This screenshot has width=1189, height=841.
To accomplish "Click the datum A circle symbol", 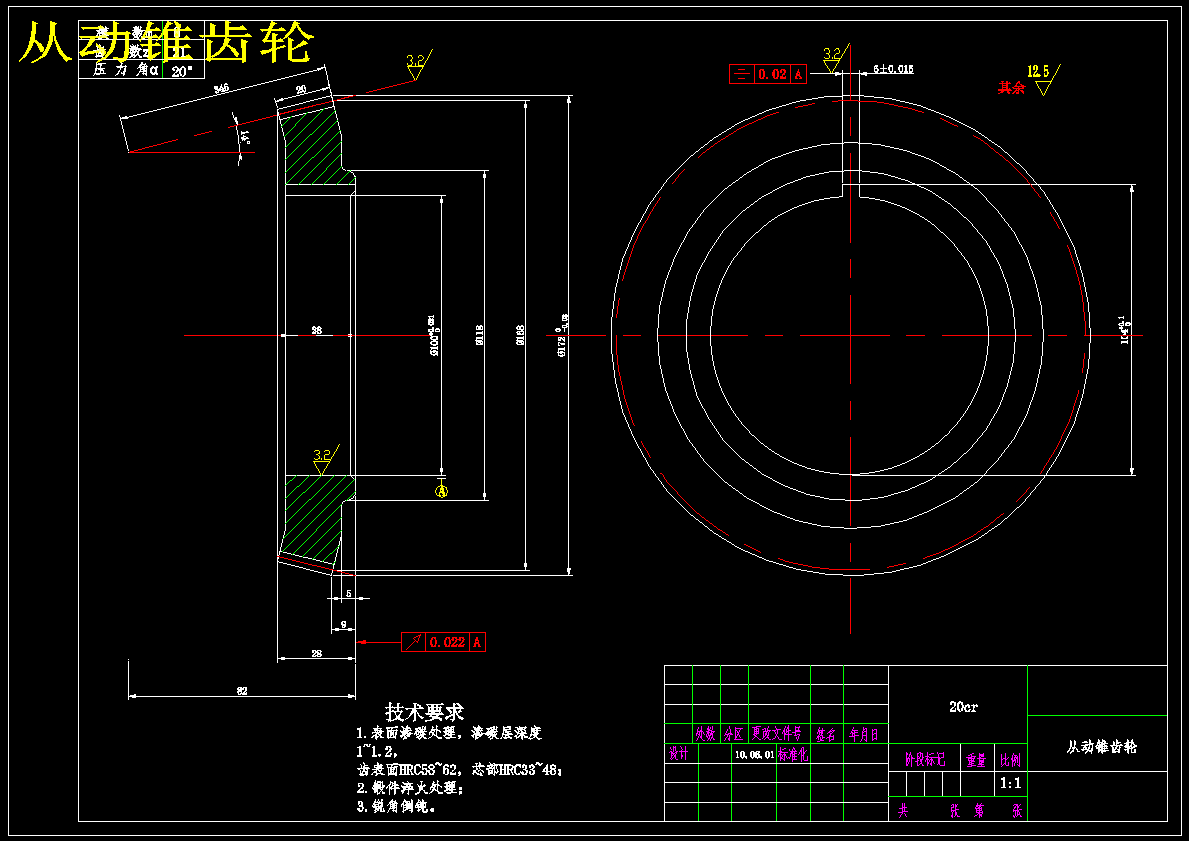I will click(x=440, y=491).
